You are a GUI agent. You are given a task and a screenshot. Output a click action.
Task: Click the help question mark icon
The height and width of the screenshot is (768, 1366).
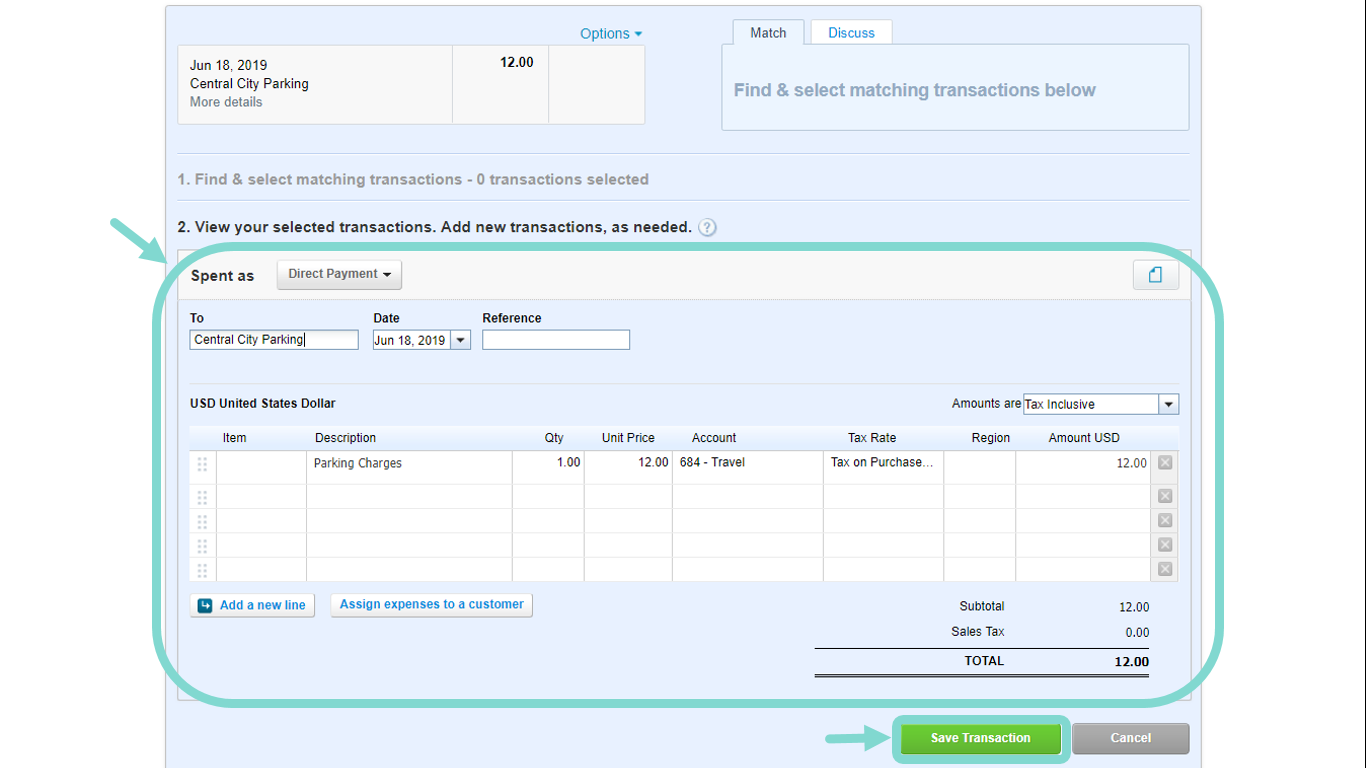click(707, 227)
